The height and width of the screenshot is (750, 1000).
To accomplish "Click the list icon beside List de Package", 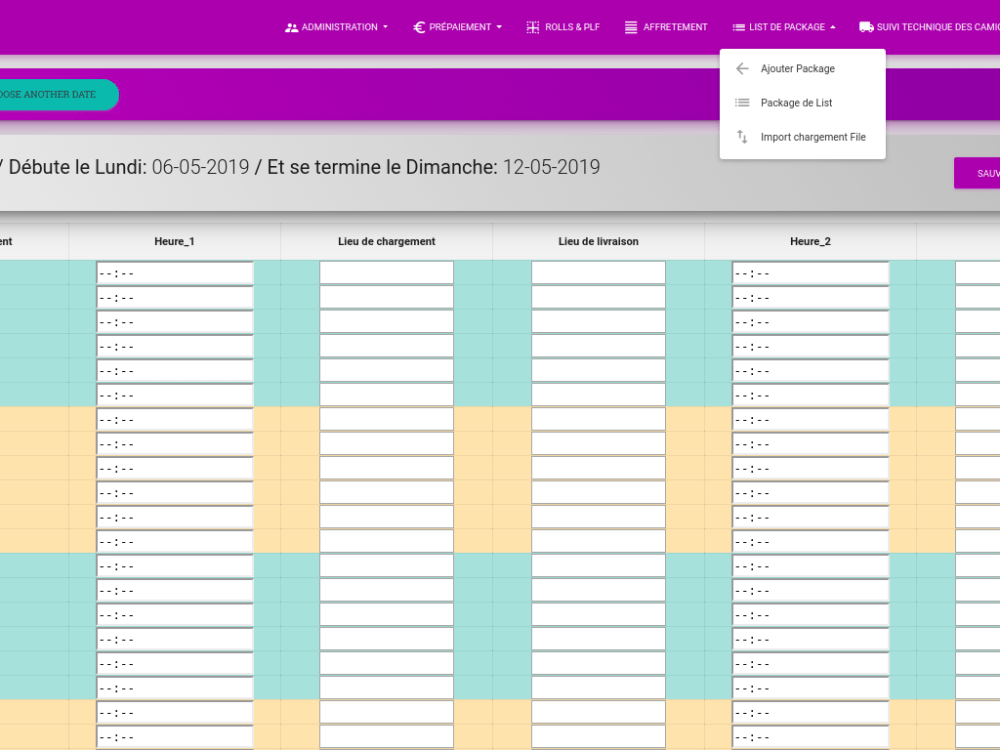I will click(739, 27).
